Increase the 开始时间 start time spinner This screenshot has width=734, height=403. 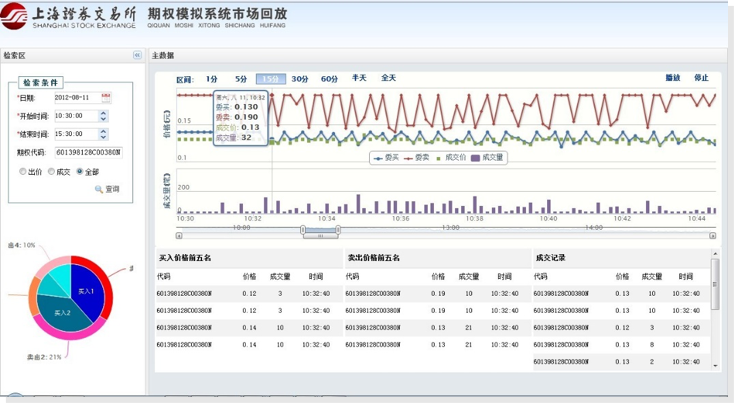(103, 113)
